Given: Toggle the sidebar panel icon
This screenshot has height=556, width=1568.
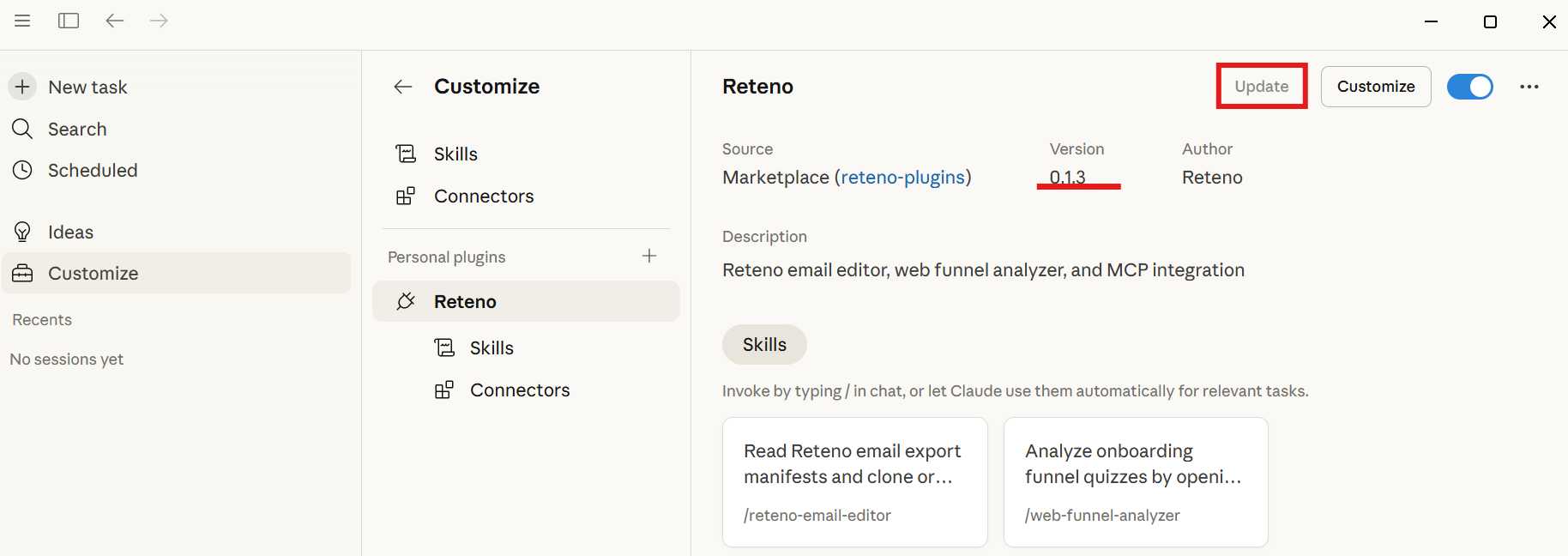Looking at the screenshot, I should pyautogui.click(x=69, y=21).
